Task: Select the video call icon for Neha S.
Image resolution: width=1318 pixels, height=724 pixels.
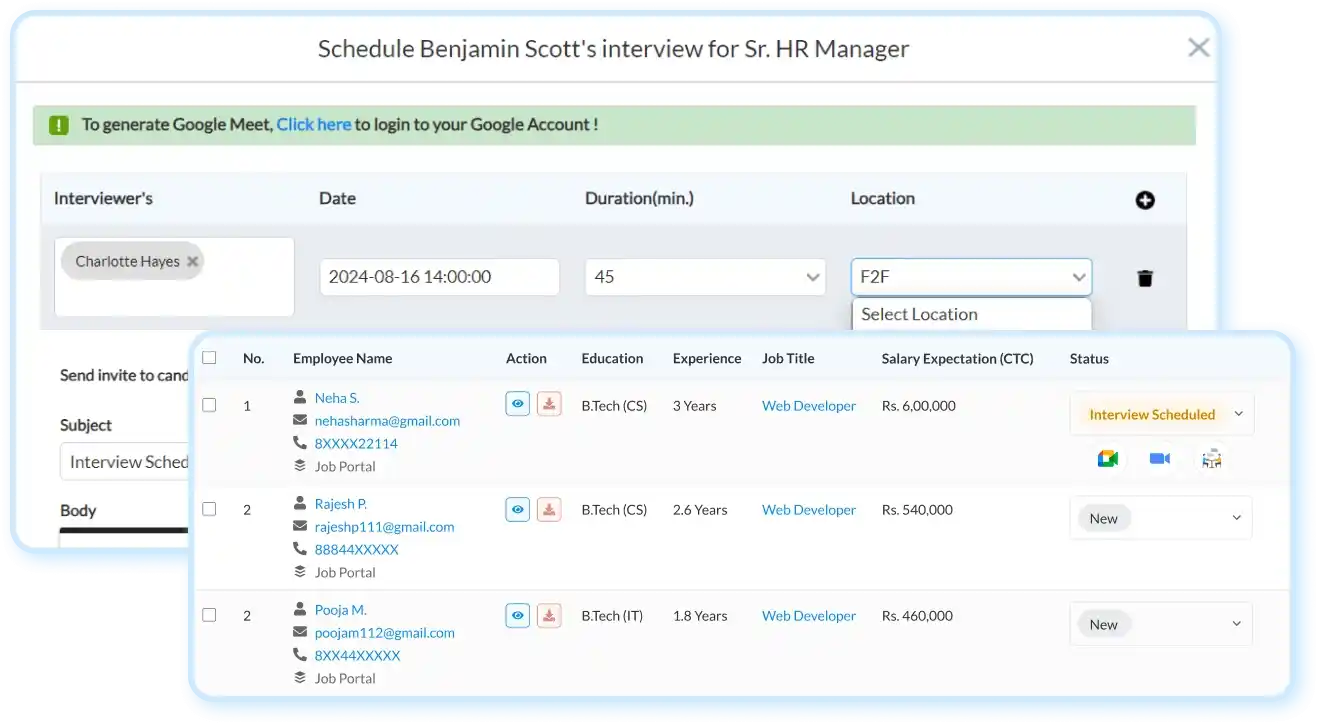Action: pyautogui.click(x=1159, y=457)
